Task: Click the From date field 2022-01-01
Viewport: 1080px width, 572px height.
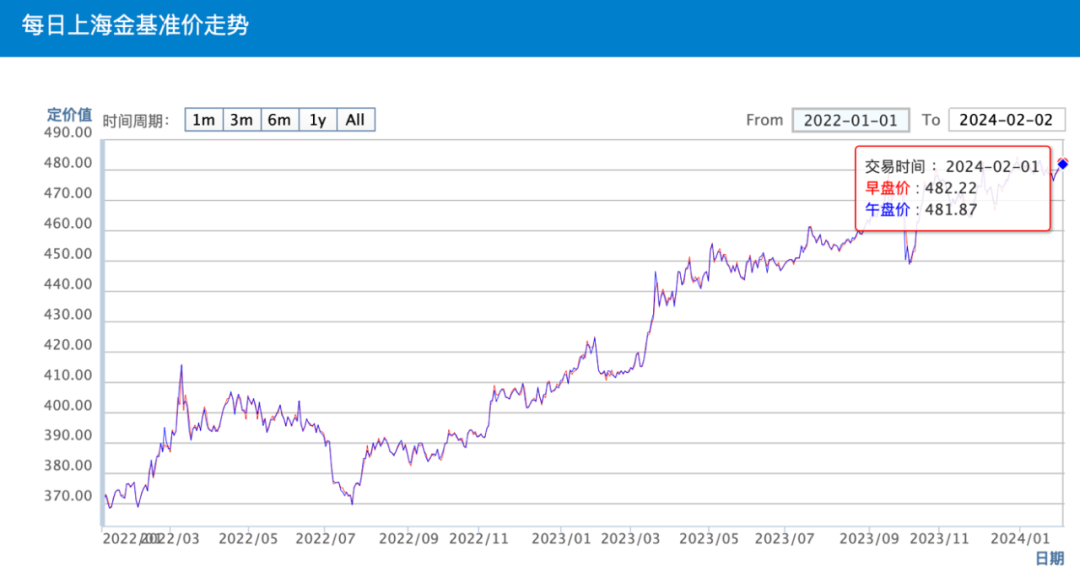Action: pyautogui.click(x=850, y=120)
